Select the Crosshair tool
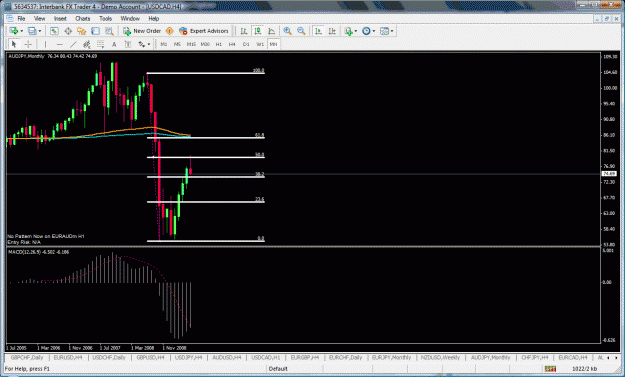Screen dimensions: 625x377 pyautogui.click(x=28, y=44)
